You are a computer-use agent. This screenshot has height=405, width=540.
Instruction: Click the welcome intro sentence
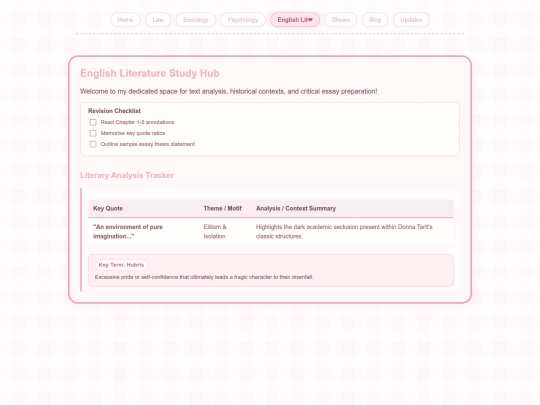click(x=228, y=91)
